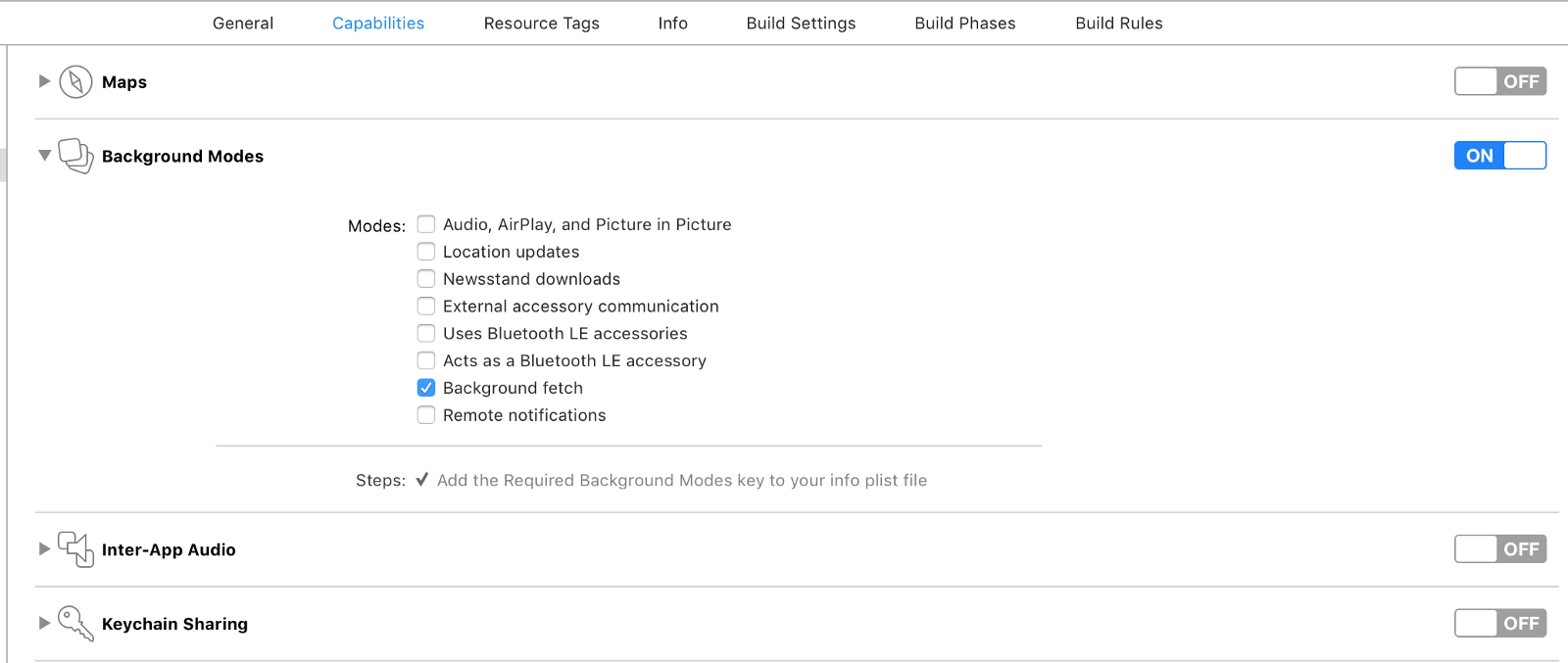
Task: Check Audio, AirPlay, and Picture in Picture
Action: [x=426, y=224]
